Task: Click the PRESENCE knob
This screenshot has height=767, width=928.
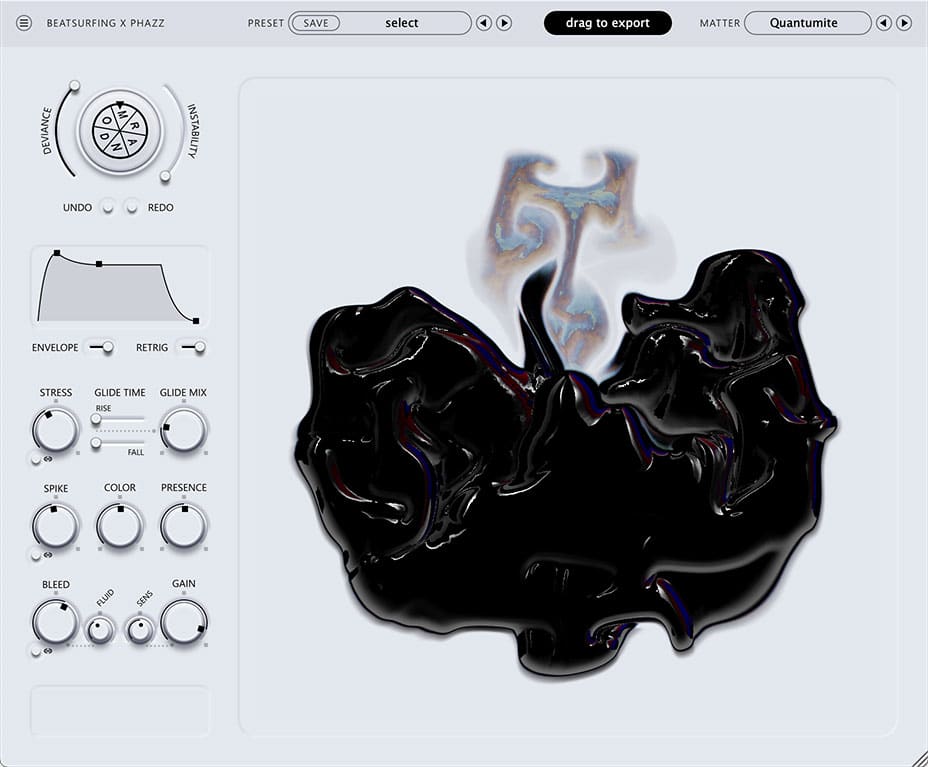Action: point(183,525)
